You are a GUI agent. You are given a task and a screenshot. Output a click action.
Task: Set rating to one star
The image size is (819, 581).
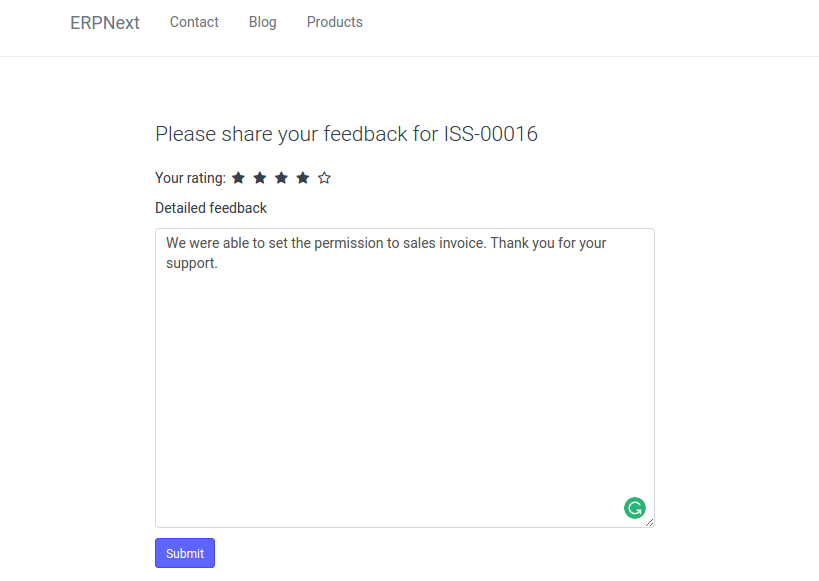pos(238,178)
